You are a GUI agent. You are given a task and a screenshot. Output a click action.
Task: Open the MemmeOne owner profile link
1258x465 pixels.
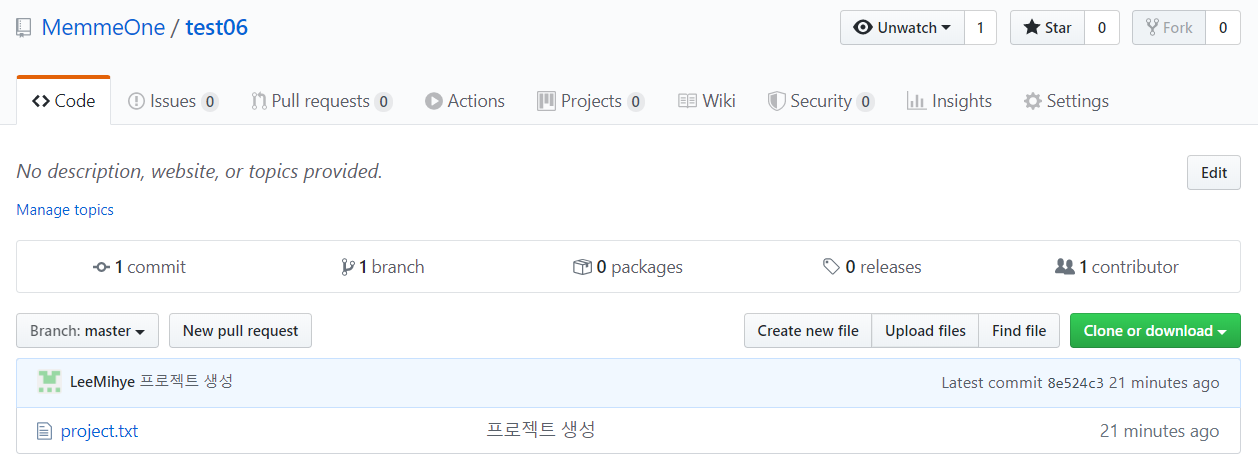click(103, 27)
